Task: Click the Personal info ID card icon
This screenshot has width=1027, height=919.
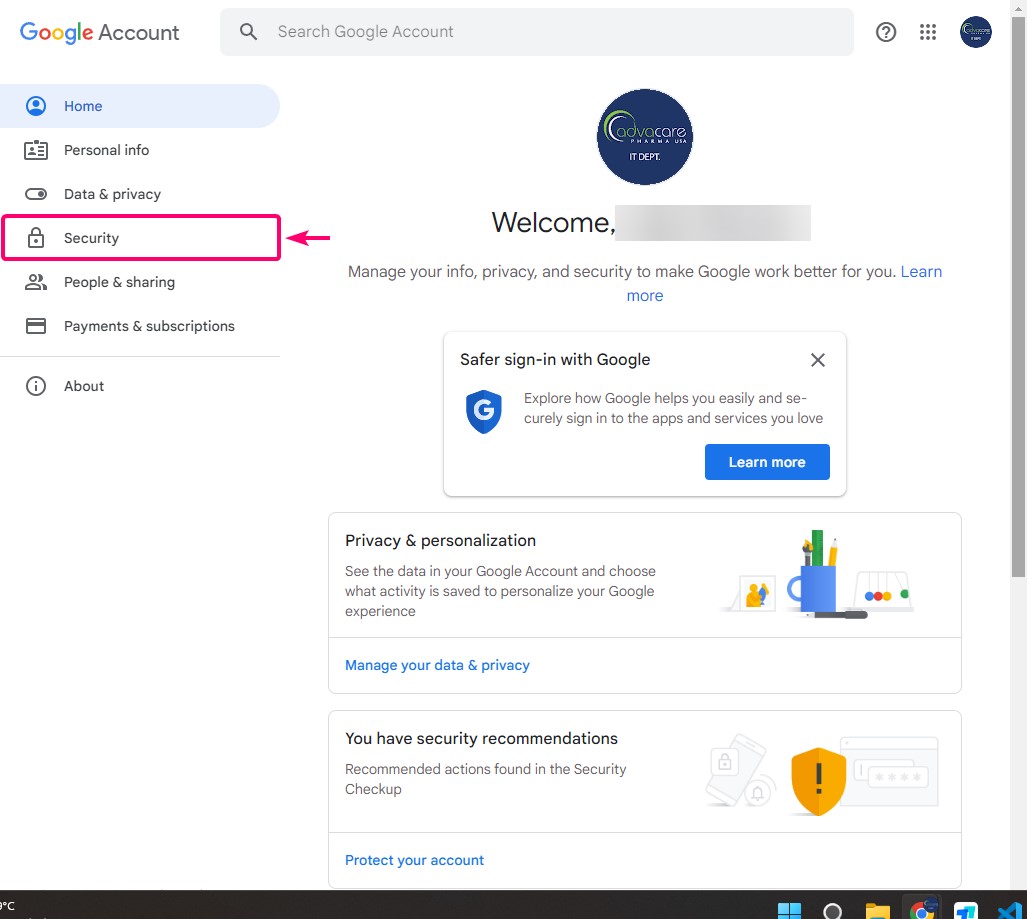Action: coord(36,150)
